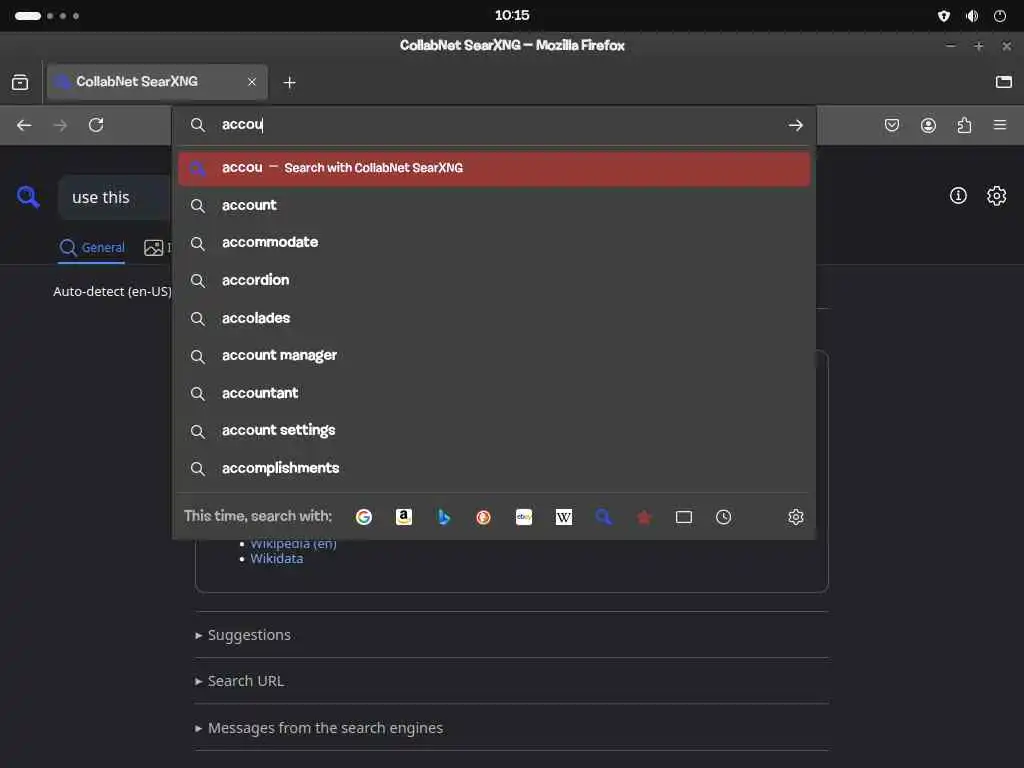The height and width of the screenshot is (768, 1024).
Task: Select the "accountant" suggestion
Action: coord(494,393)
